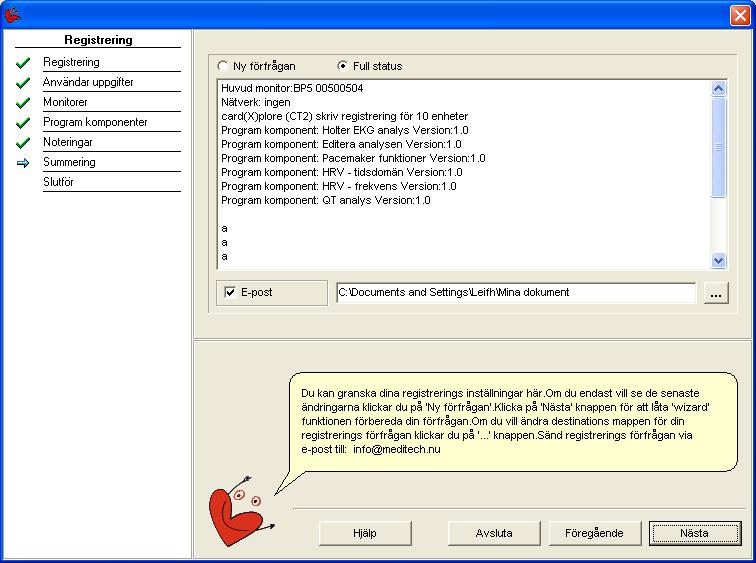
Task: Toggle the E-post checkbox
Action: coord(230,292)
